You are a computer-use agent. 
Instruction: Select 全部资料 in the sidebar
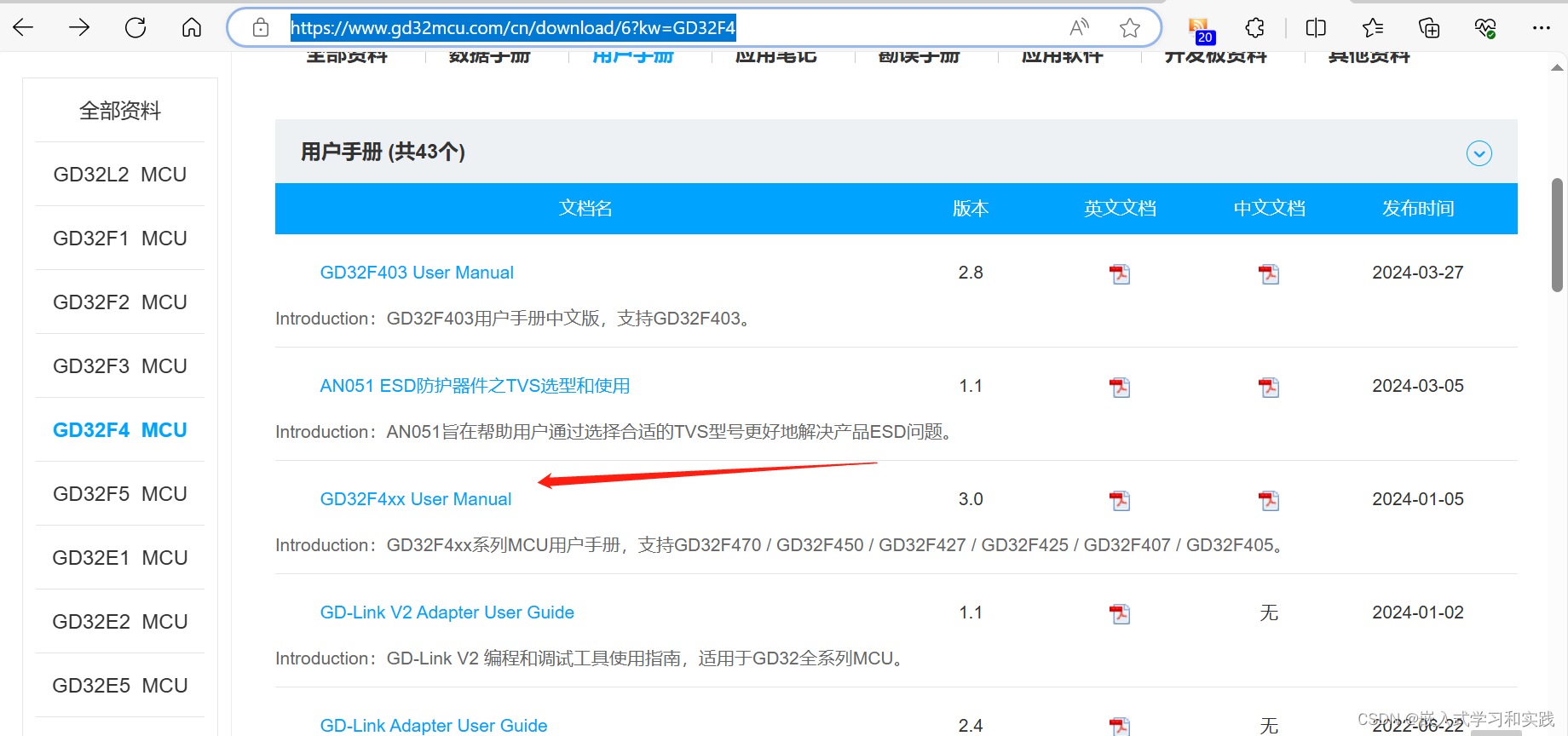[x=120, y=111]
